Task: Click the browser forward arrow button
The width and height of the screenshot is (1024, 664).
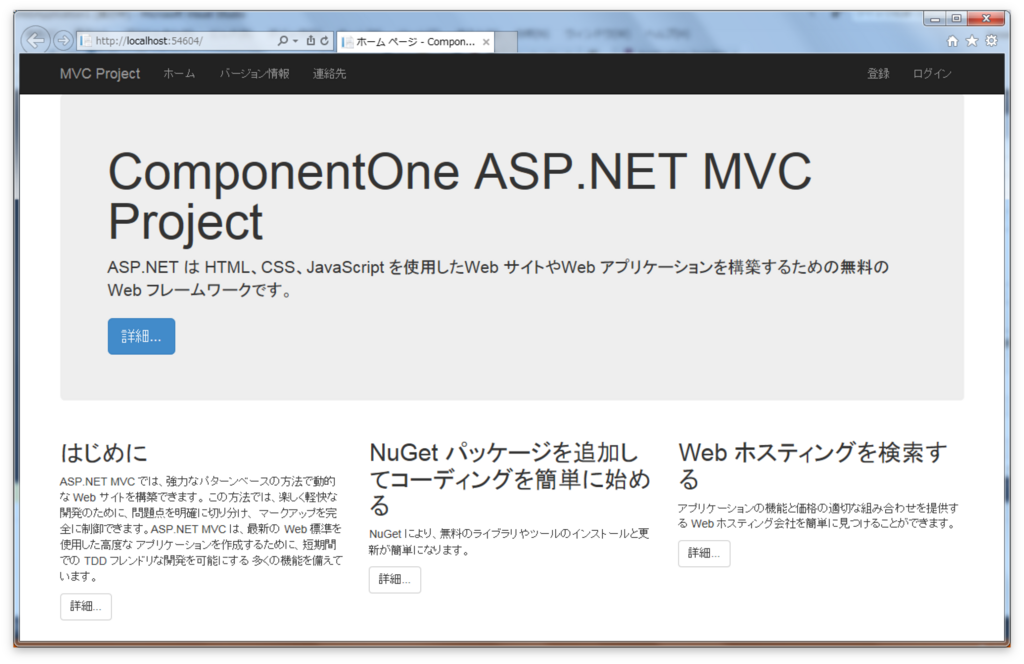Action: click(63, 40)
